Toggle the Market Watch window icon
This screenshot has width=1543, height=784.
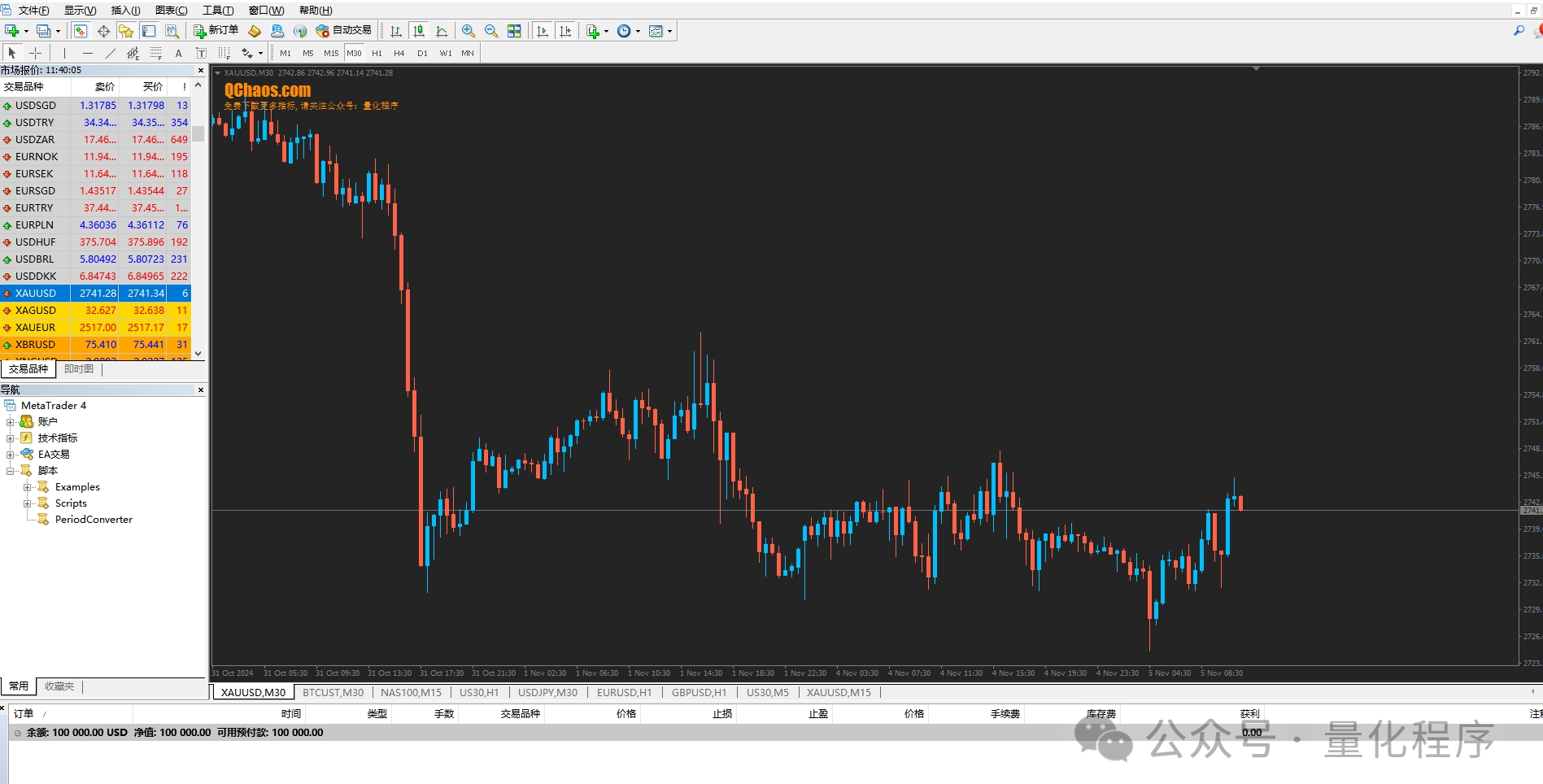[81, 31]
